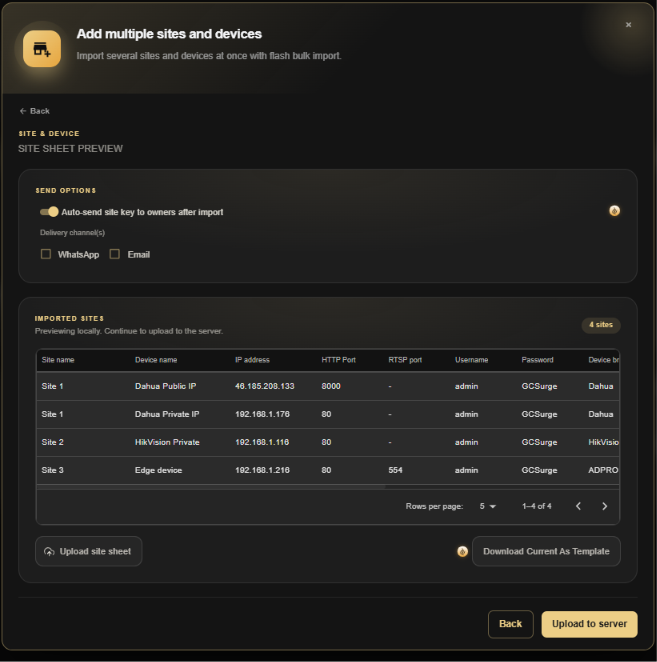Image resolution: width=657 pixels, height=662 pixels.
Task: Go to previous table page arrow
Action: [578, 506]
